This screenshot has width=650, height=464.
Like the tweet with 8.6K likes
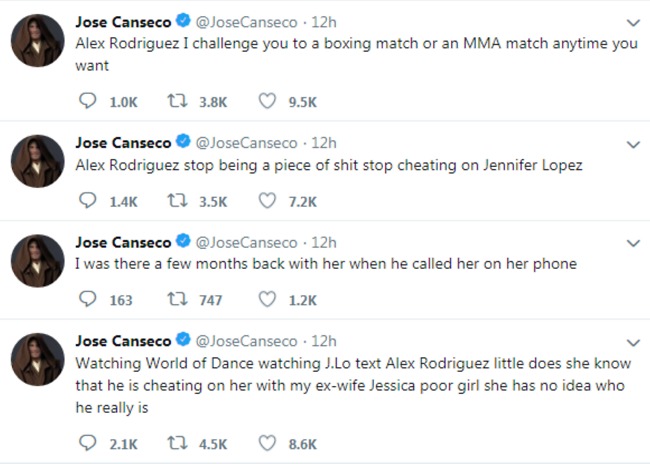point(267,443)
